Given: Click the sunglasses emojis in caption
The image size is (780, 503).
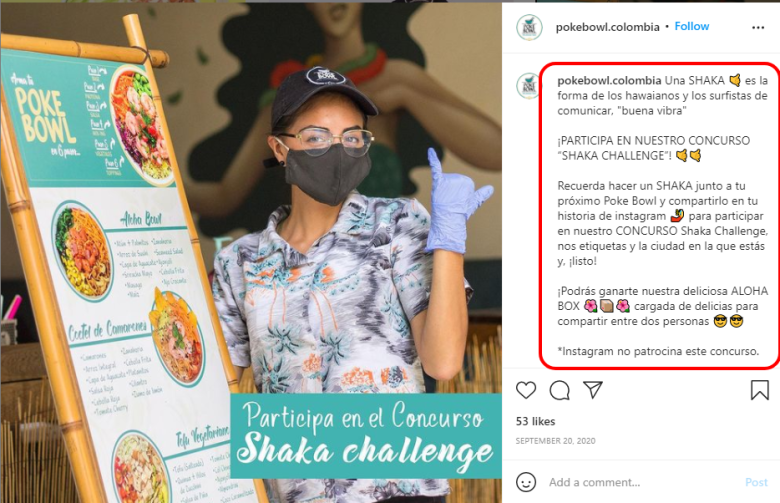Looking at the screenshot, I should [728, 321].
